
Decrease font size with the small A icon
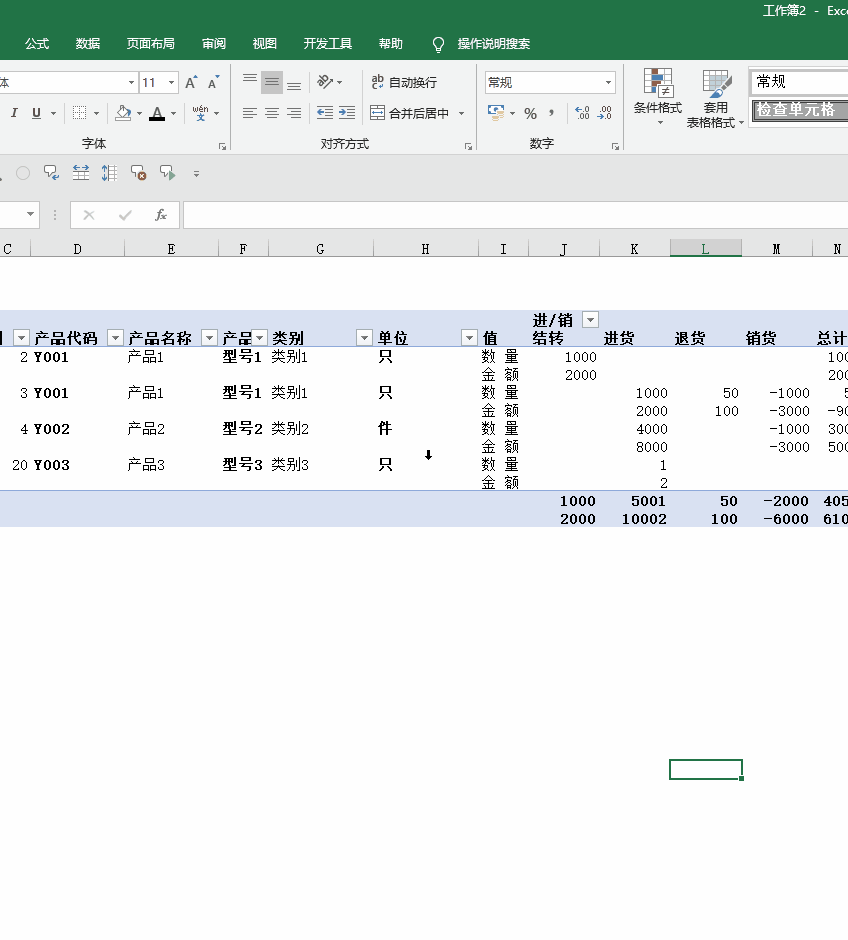point(213,83)
